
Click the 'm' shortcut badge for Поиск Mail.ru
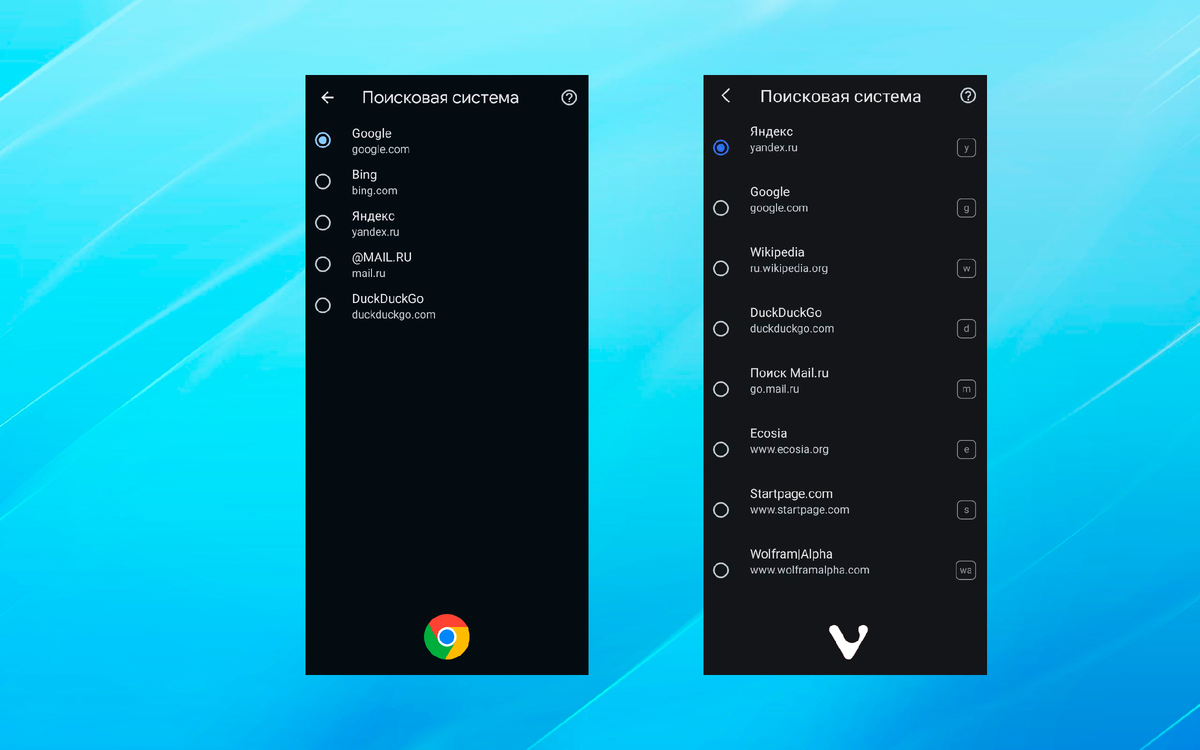(x=966, y=389)
